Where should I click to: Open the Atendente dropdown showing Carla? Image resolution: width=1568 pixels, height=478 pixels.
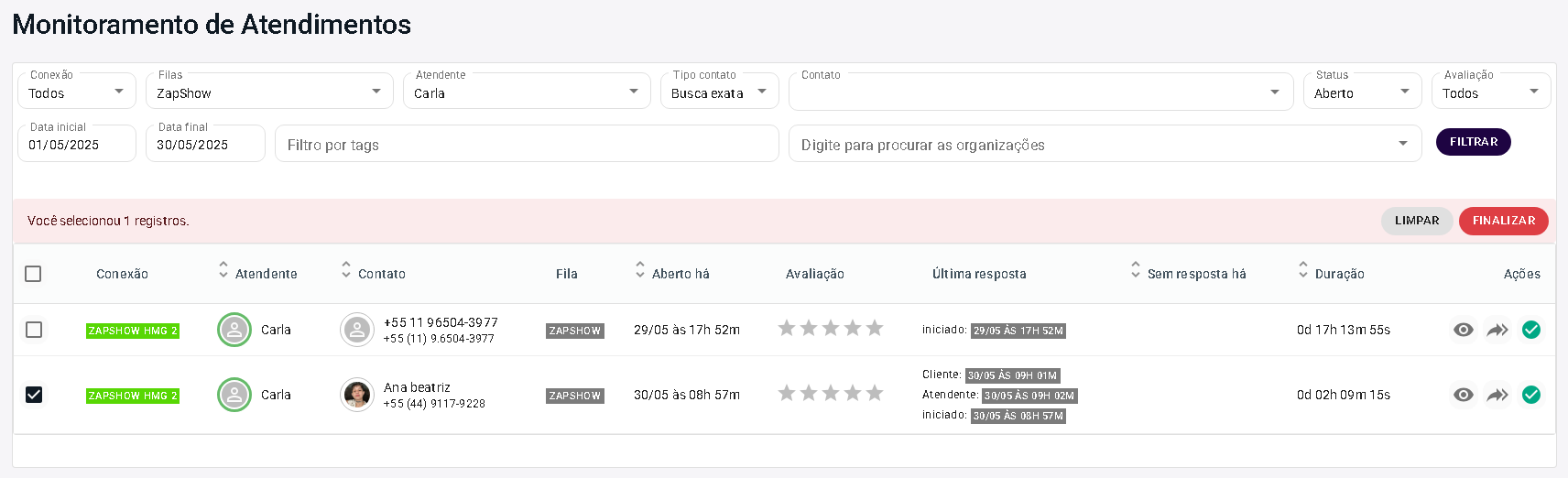pos(526,92)
